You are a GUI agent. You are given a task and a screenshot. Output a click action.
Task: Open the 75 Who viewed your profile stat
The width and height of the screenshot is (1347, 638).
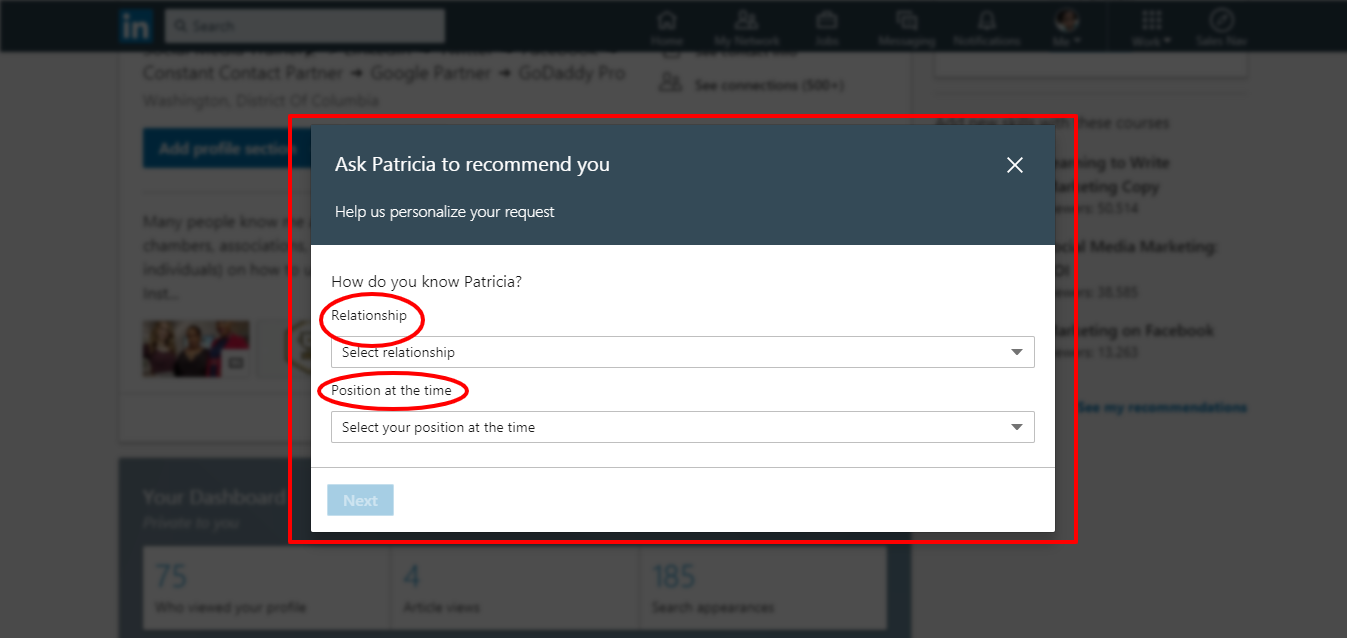coord(266,588)
